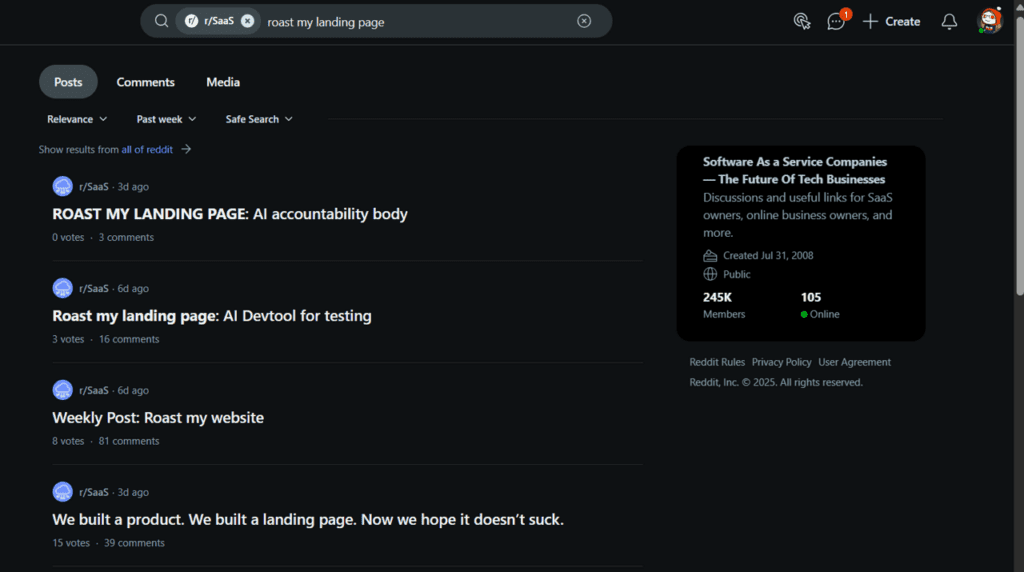
Task: Clear the search query text
Action: (x=584, y=21)
